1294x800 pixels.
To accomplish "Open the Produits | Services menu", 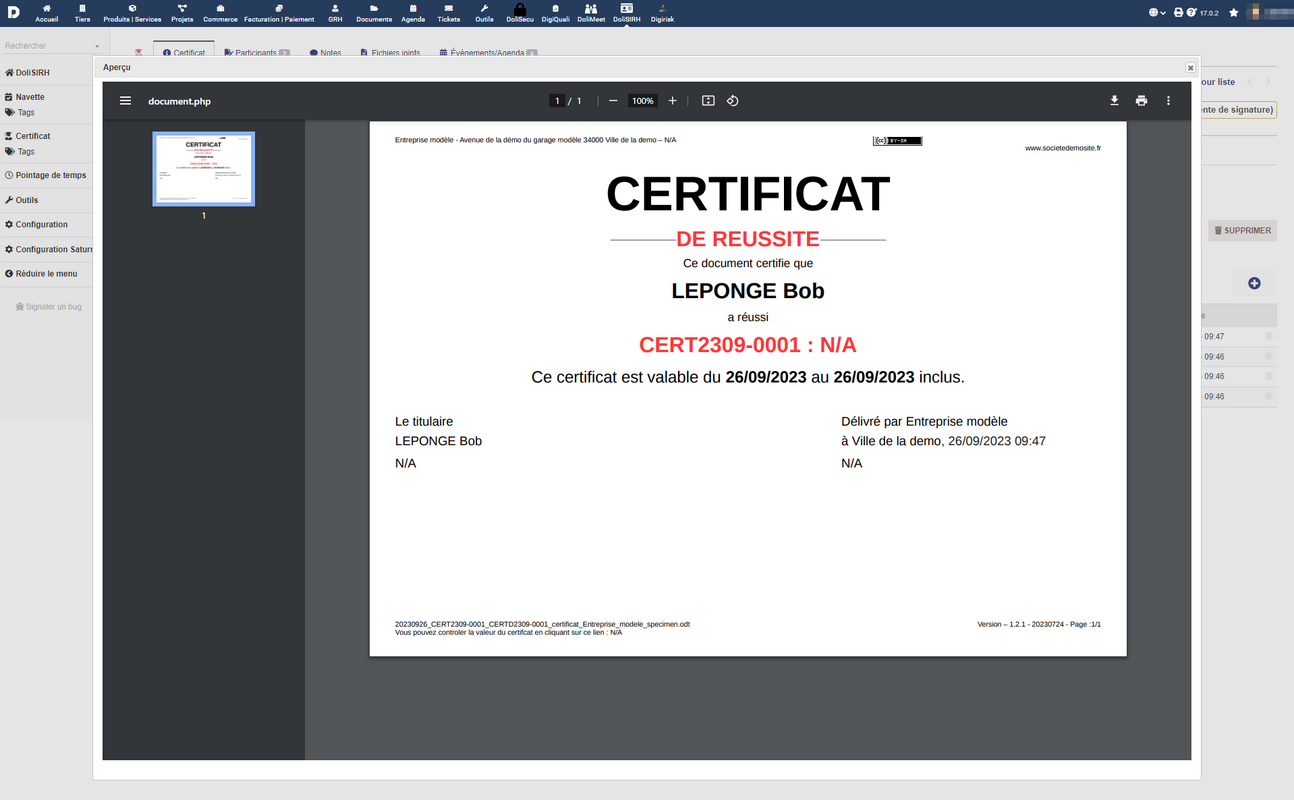I will (132, 13).
